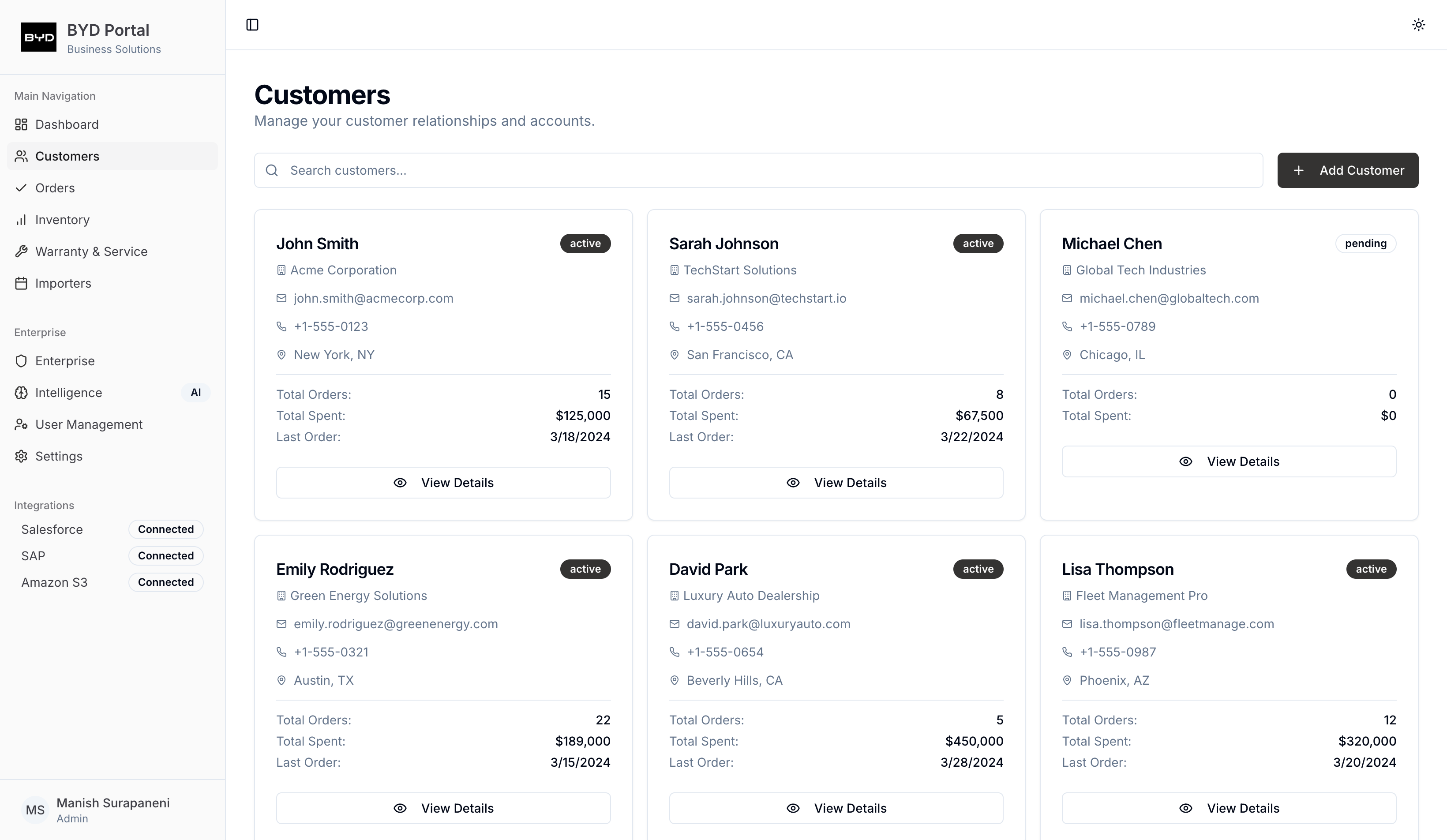The height and width of the screenshot is (840, 1447).
Task: Click building icon beside Acme Corporation
Action: coord(281,270)
